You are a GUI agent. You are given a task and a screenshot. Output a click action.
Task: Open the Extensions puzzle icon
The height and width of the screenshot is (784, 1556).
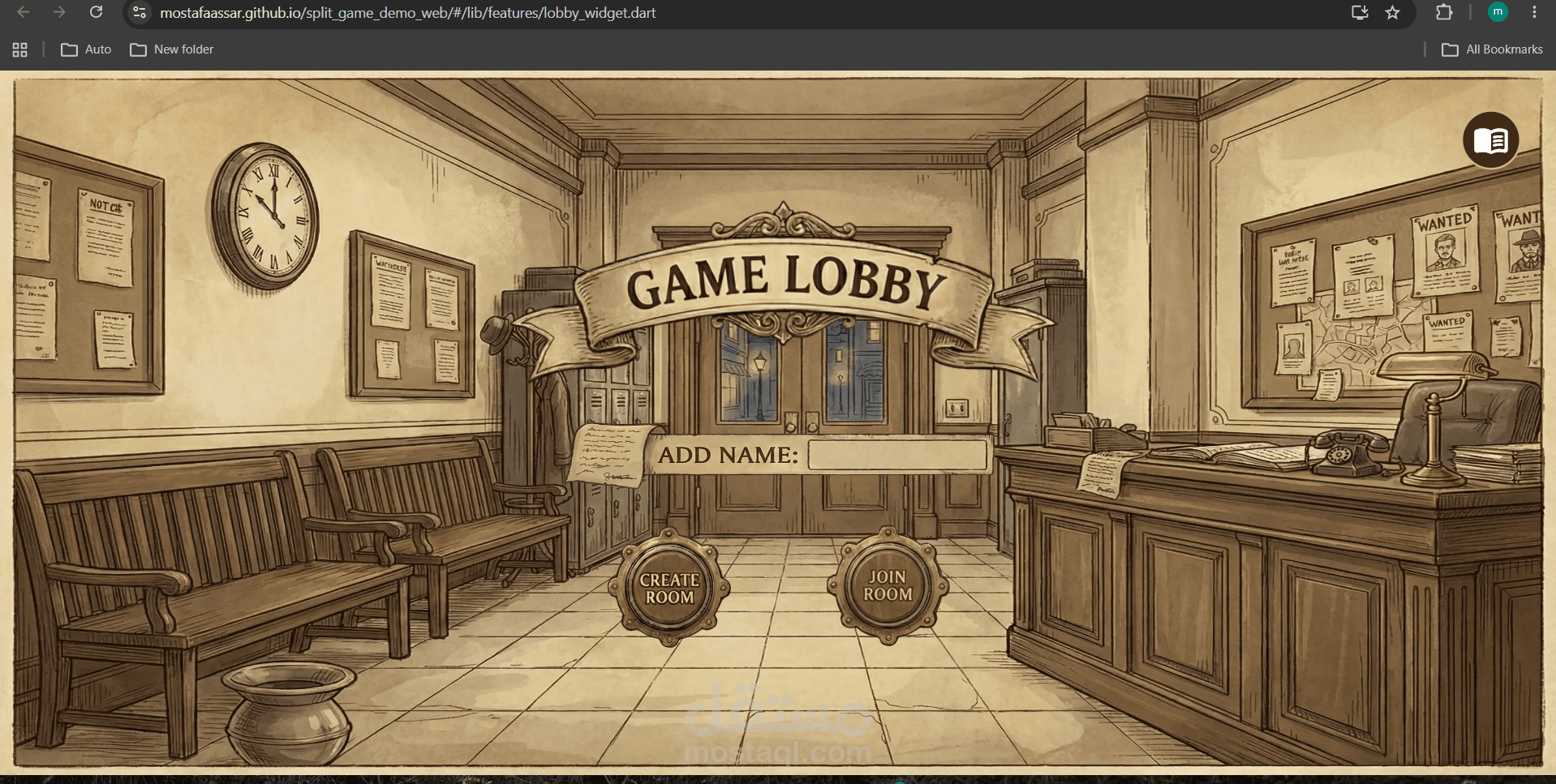(1444, 12)
